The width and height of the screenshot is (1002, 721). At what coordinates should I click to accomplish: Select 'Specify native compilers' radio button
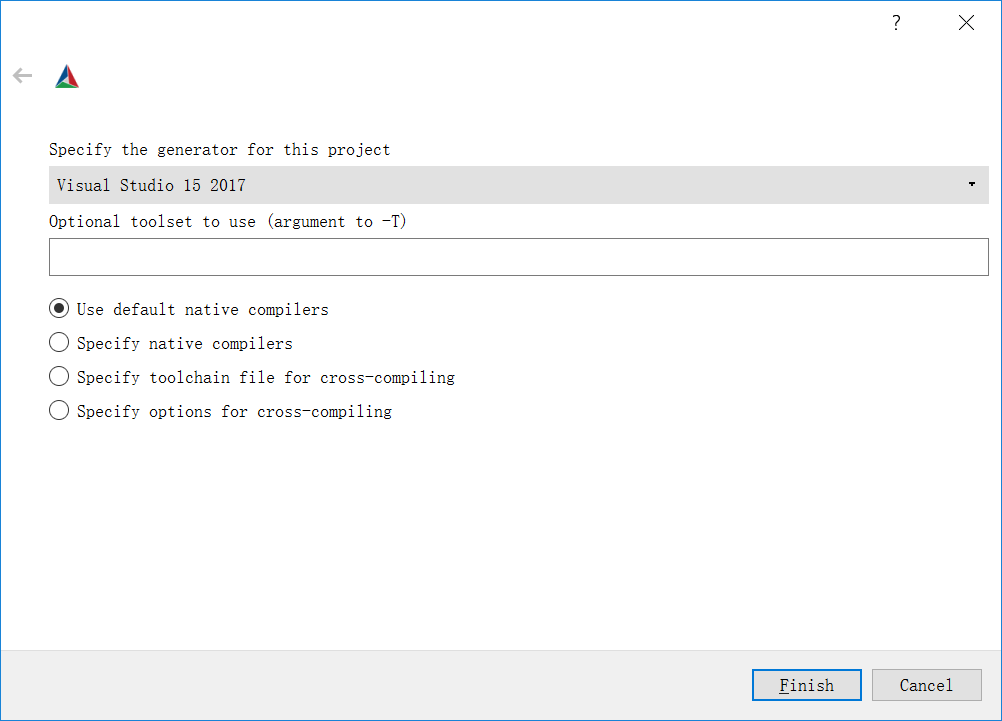click(59, 343)
